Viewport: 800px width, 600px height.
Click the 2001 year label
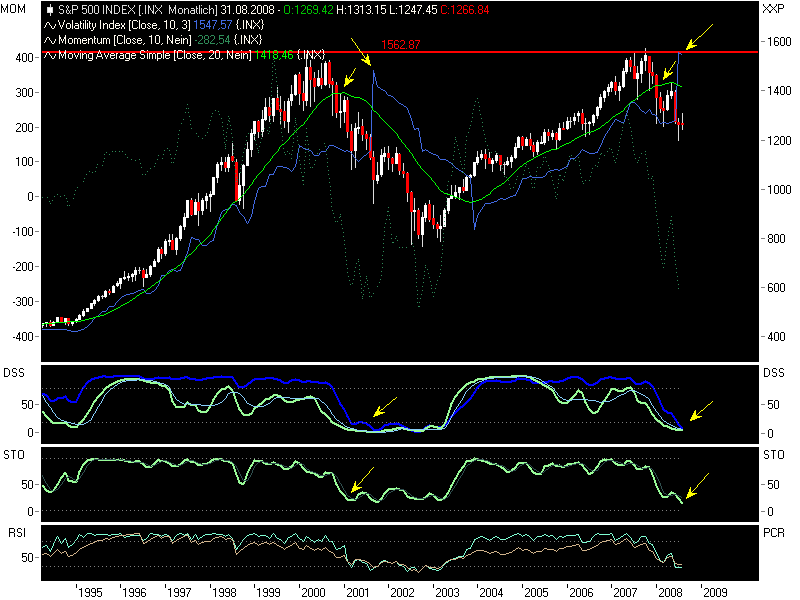point(358,592)
